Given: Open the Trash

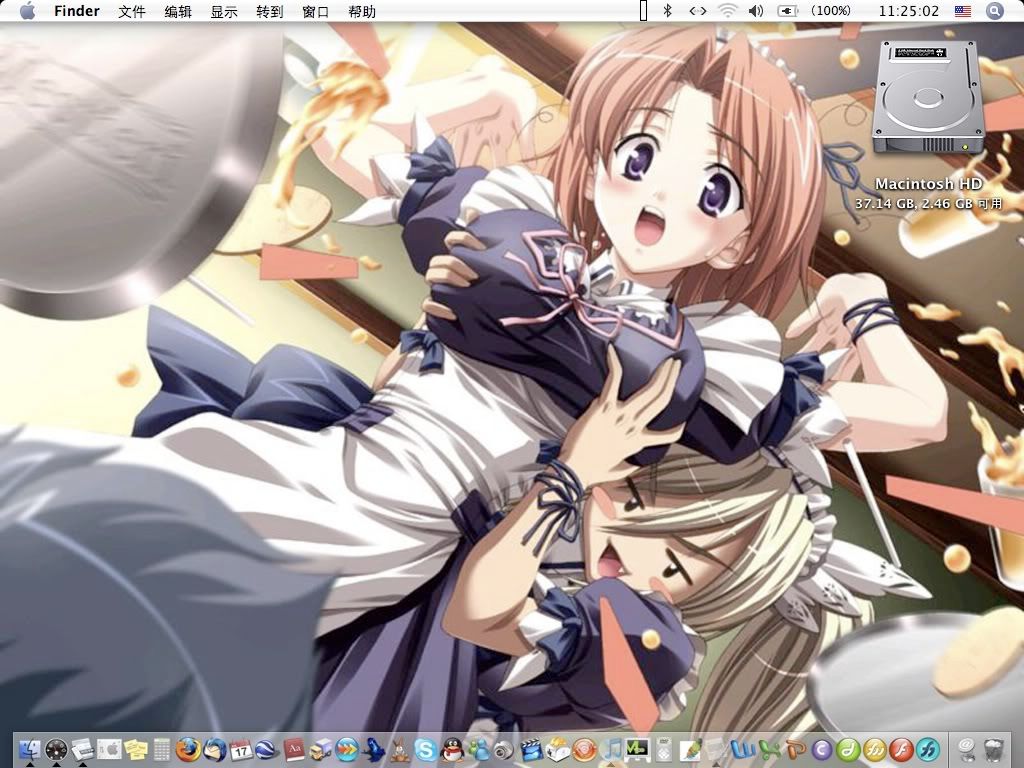Looking at the screenshot, I should point(993,749).
